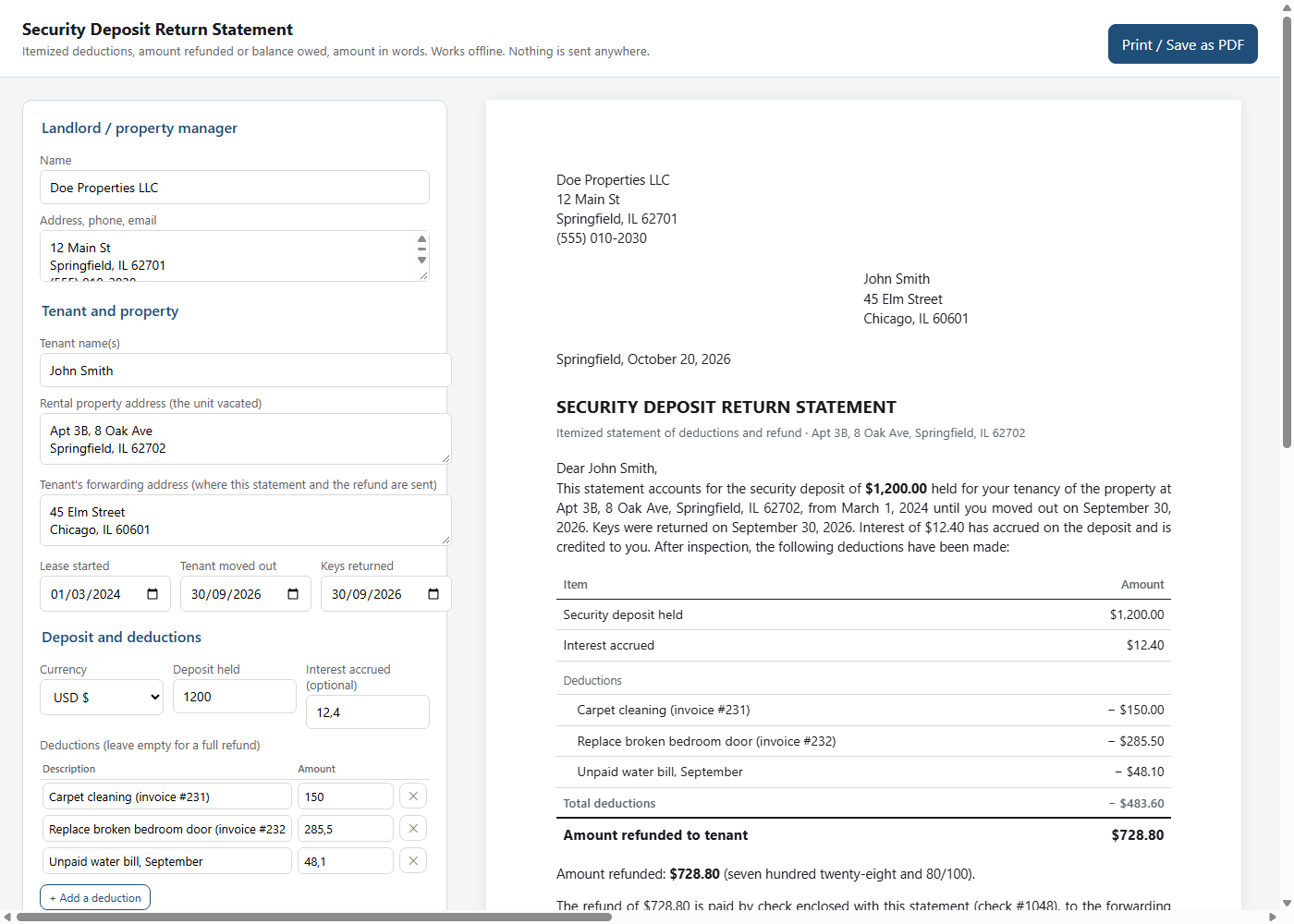Remove the Carpet cleaning deduction row
The height and width of the screenshot is (924, 1294).
(x=413, y=796)
